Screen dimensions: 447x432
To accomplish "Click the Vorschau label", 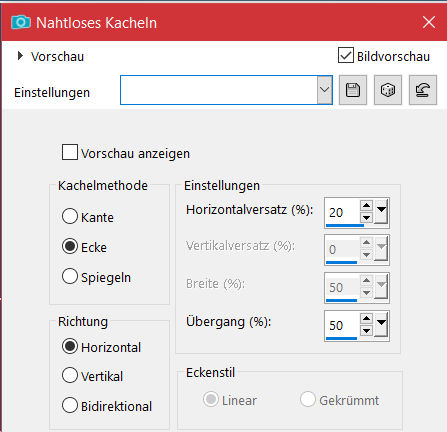I will [57, 57].
